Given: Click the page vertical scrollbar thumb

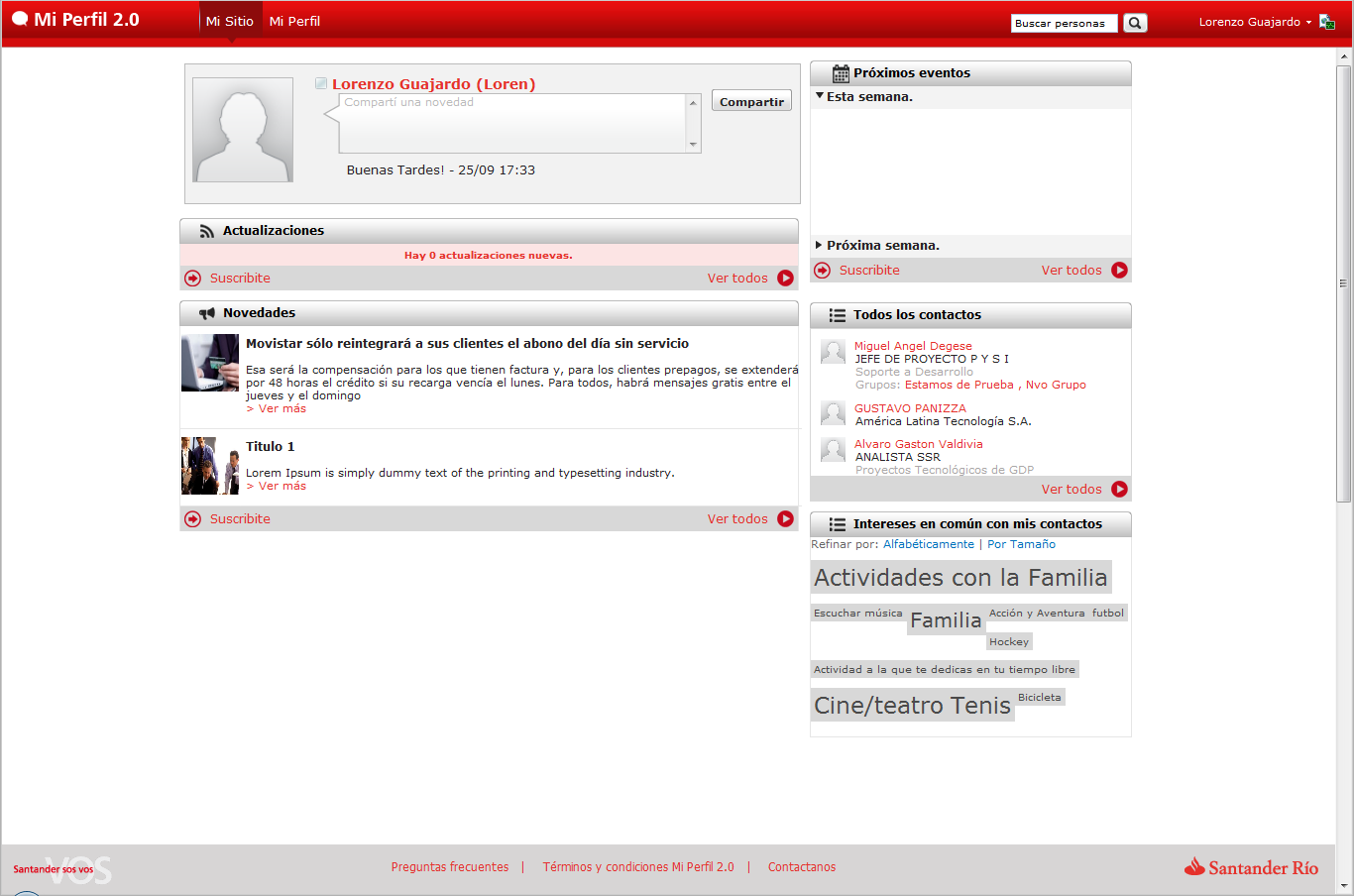Looking at the screenshot, I should (x=1344, y=283).
